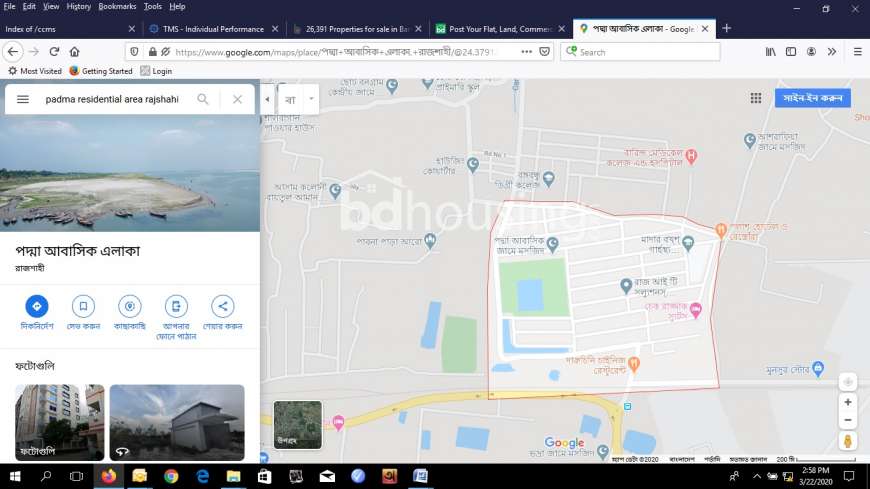Clear the Maps search with the X

pyautogui.click(x=237, y=99)
